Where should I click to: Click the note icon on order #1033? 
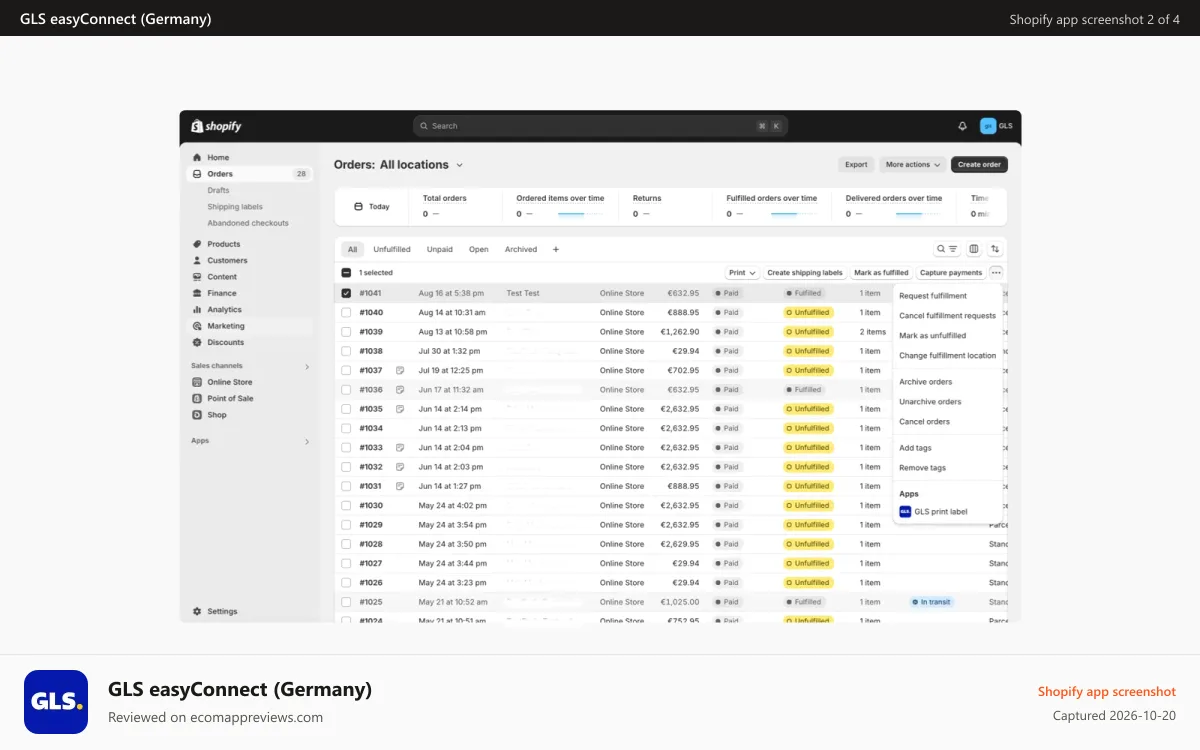[x=399, y=447]
